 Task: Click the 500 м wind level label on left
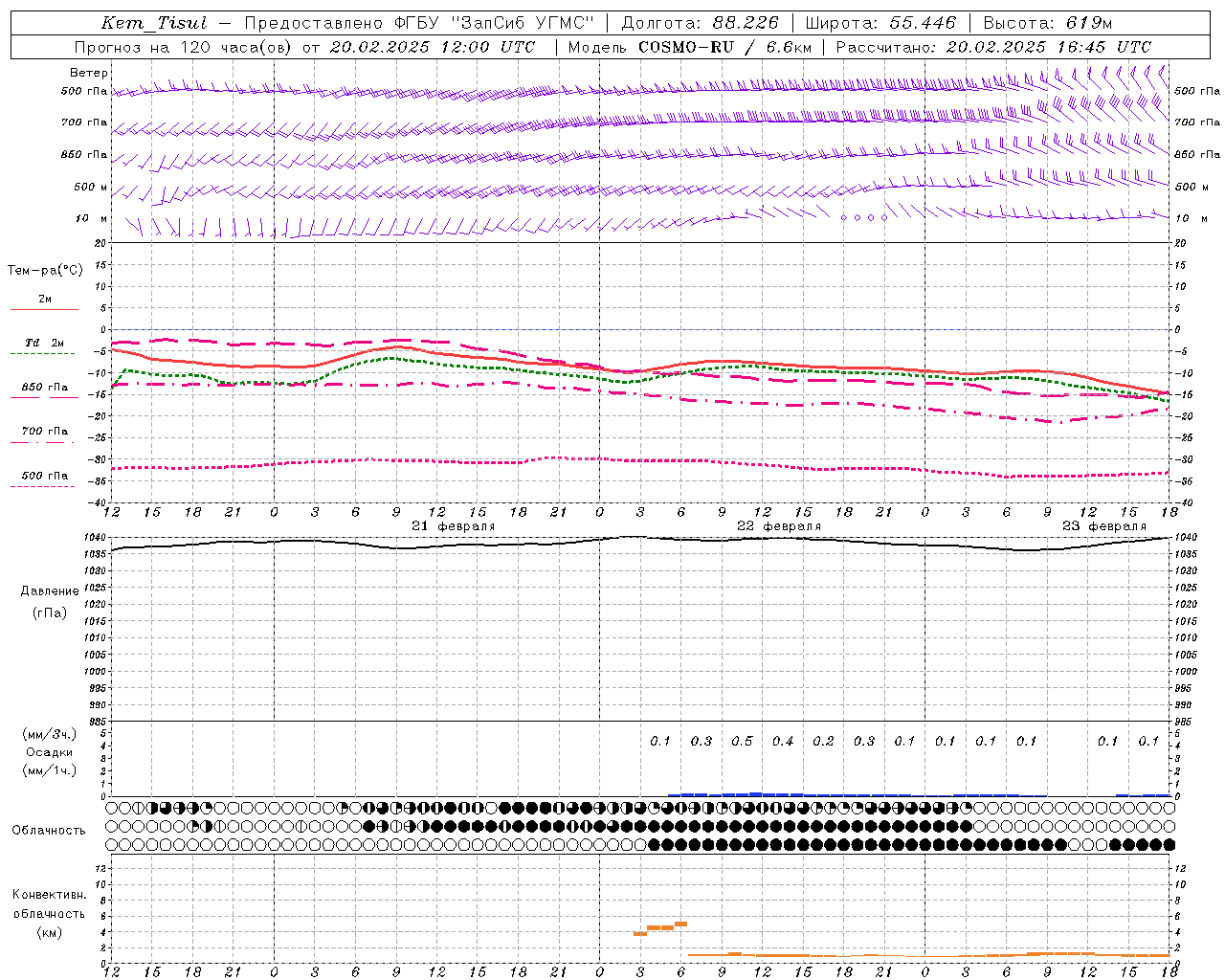[x=91, y=187]
